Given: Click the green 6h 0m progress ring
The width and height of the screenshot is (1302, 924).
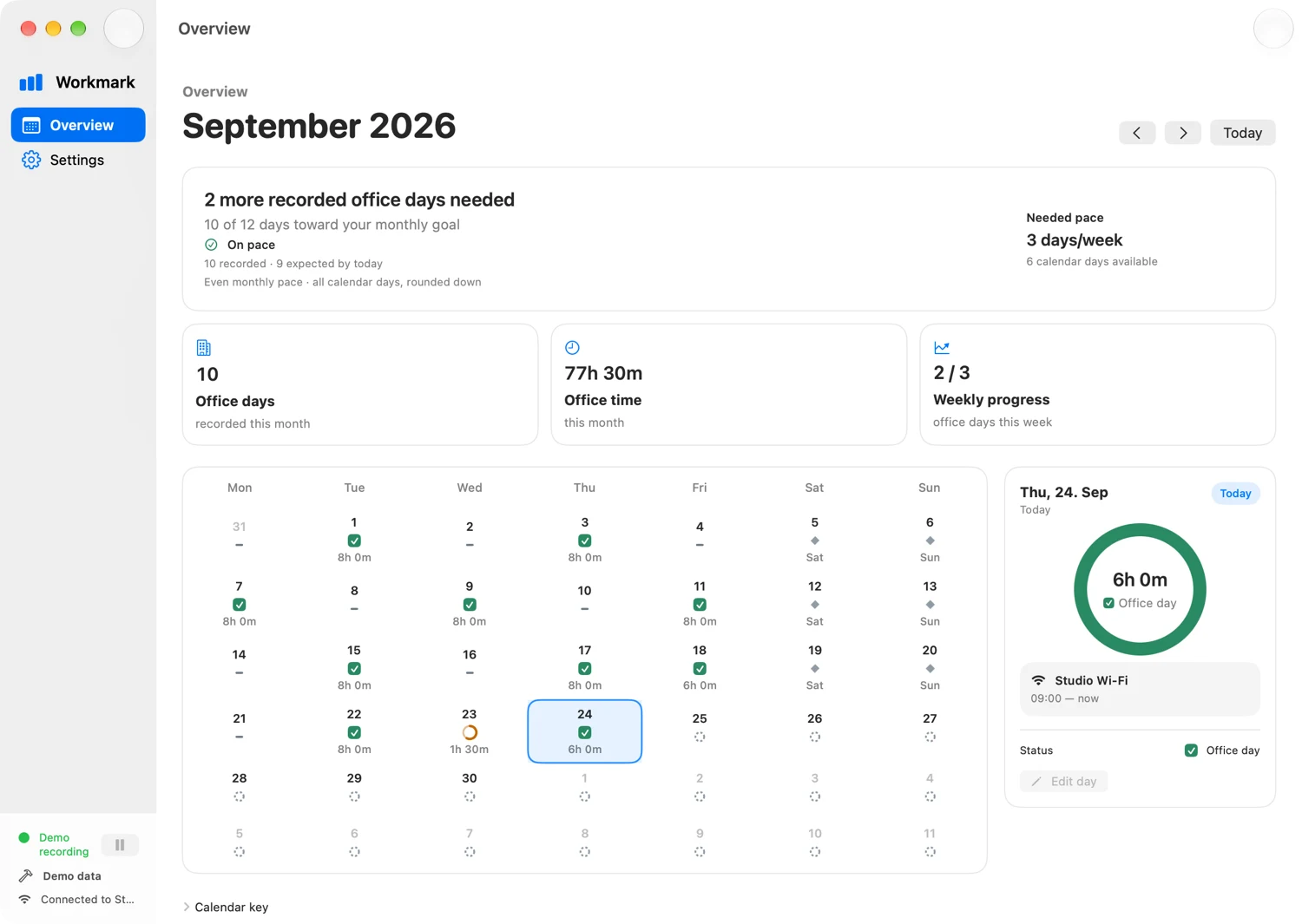Looking at the screenshot, I should pos(1140,589).
